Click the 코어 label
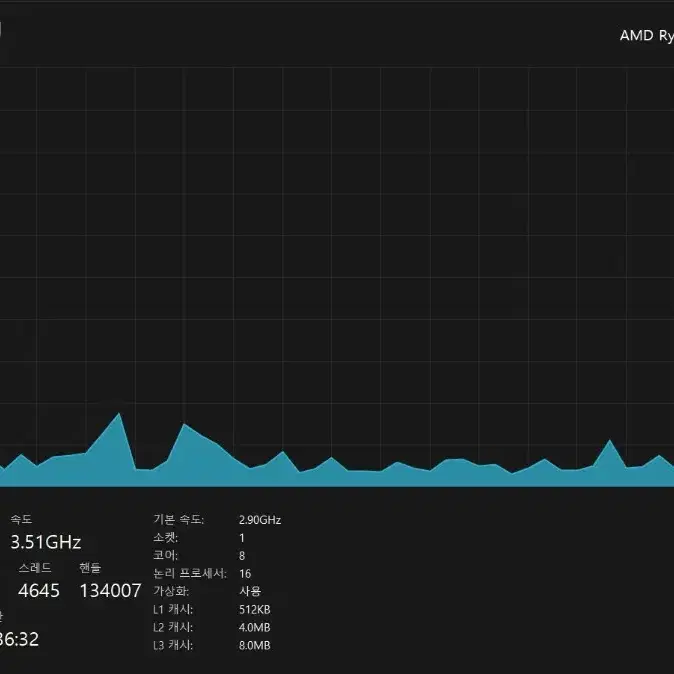 pyautogui.click(x=165, y=555)
